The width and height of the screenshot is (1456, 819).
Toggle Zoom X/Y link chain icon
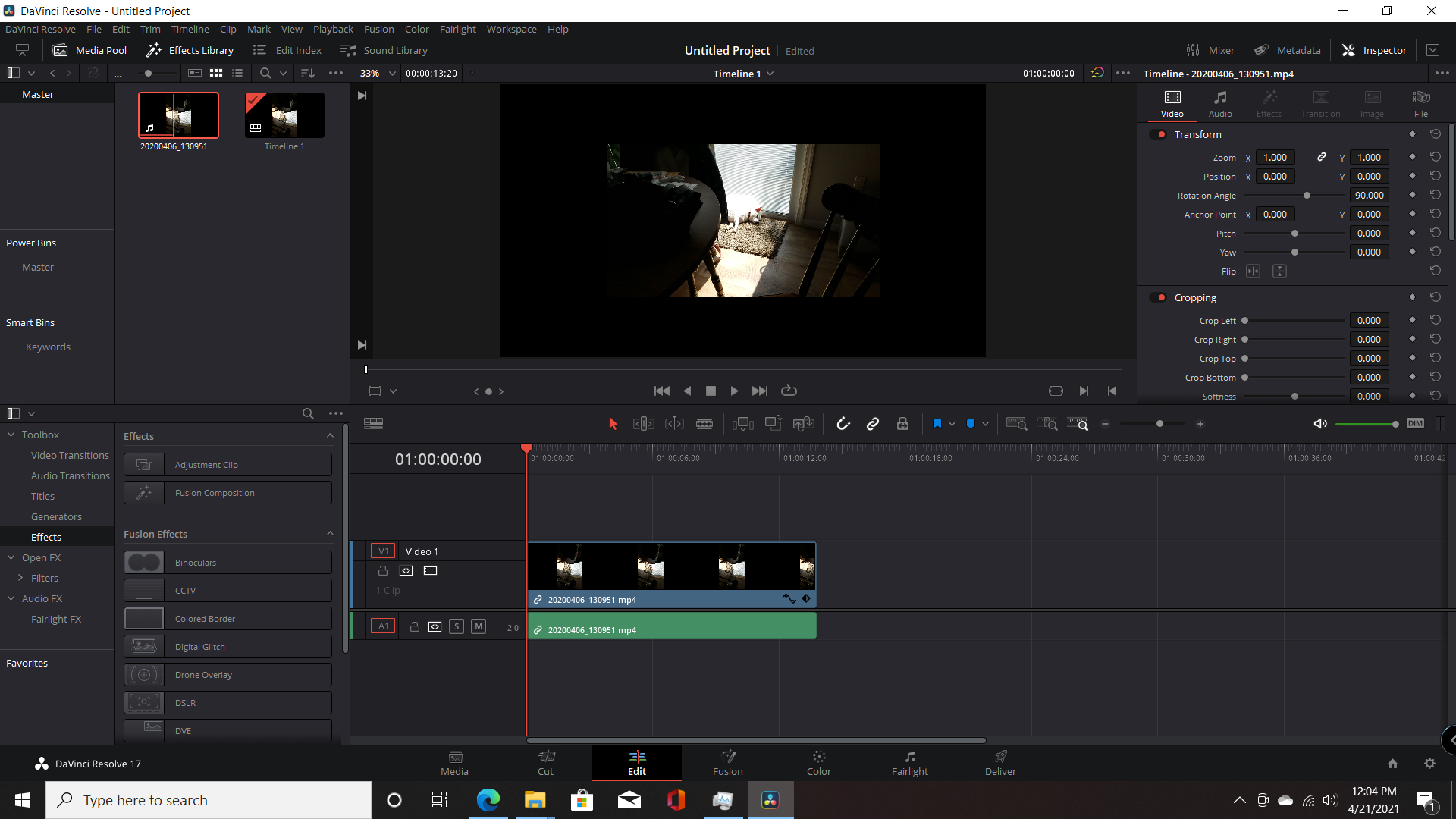click(1322, 157)
